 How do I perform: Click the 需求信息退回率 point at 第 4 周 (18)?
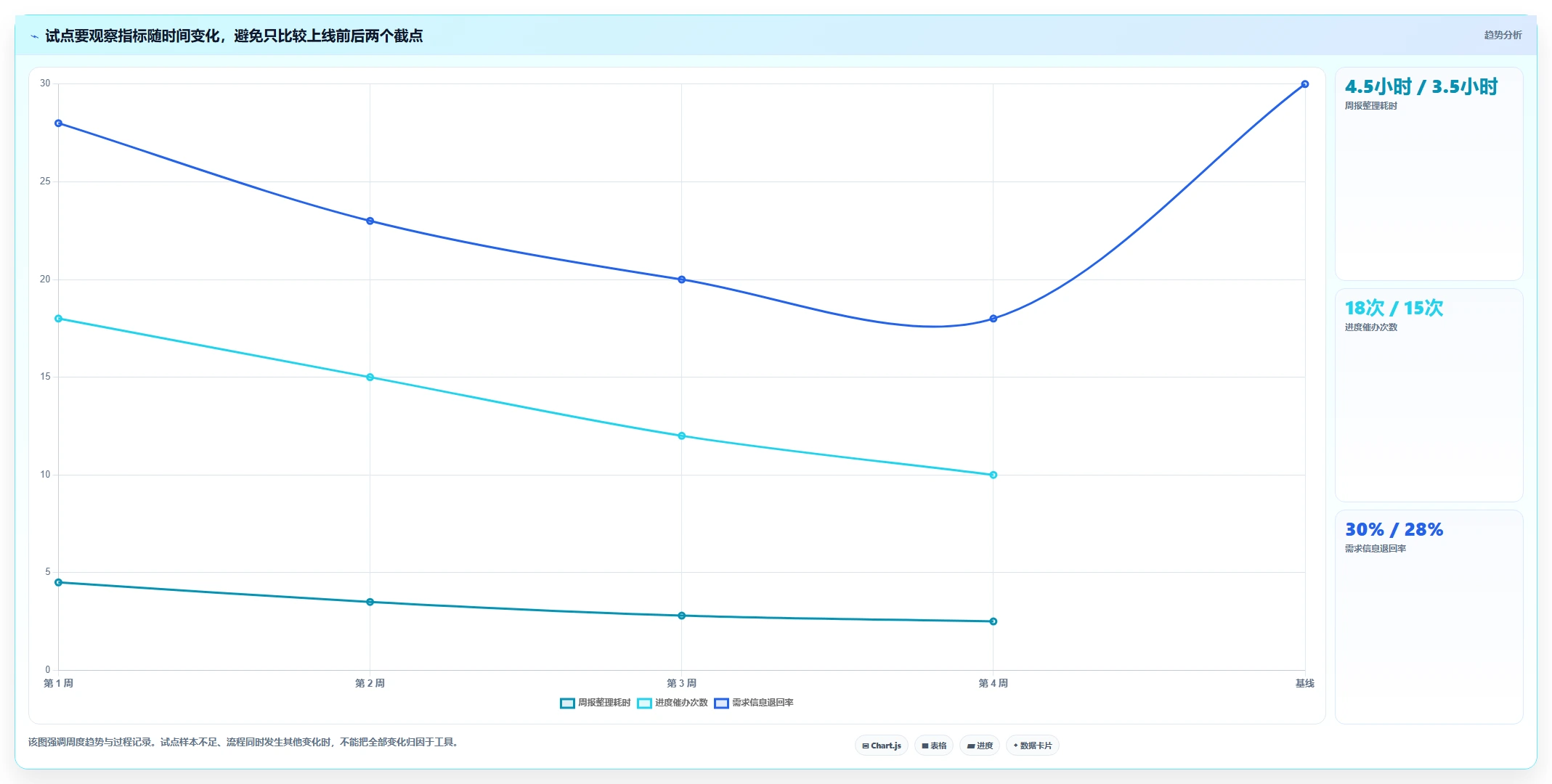(x=994, y=319)
